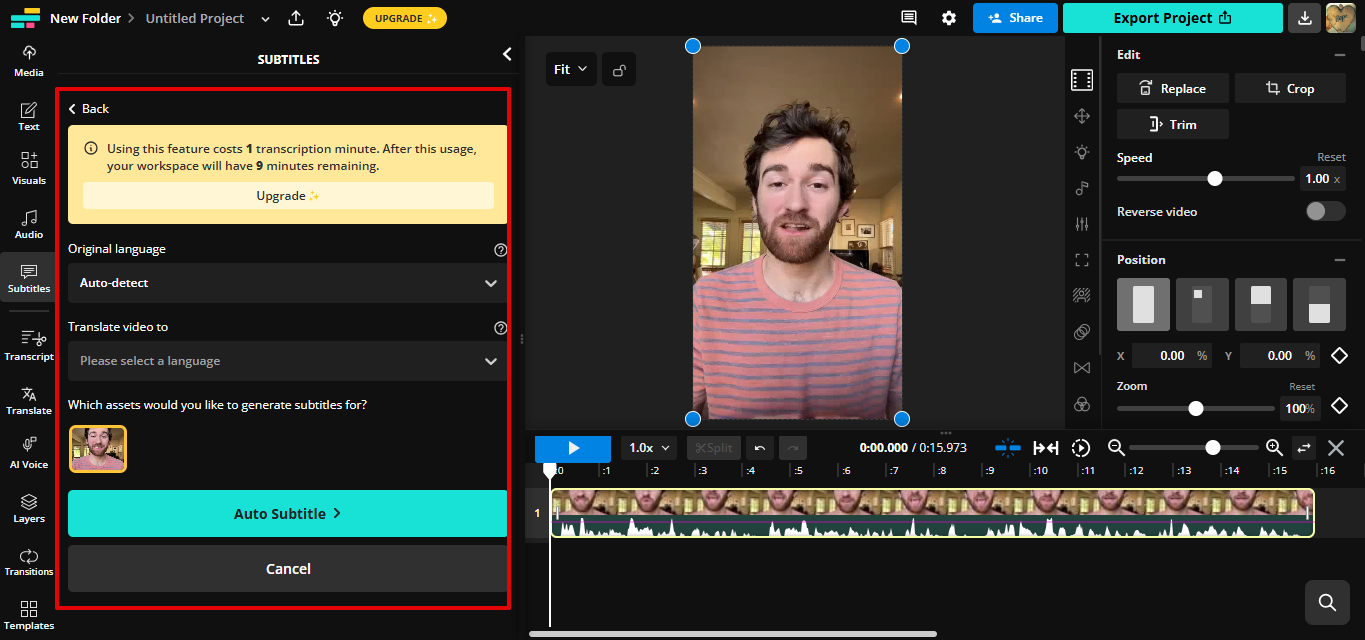This screenshot has width=1365, height=640.
Task: Open the Transitions panel
Action: 28,563
